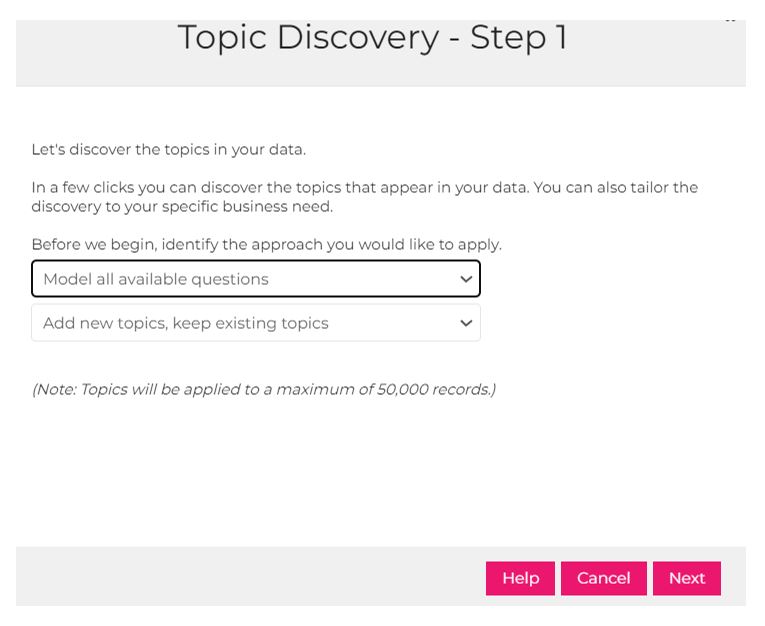
Task: Click the "Add new topics, keep existing topics" text
Action: 186,323
